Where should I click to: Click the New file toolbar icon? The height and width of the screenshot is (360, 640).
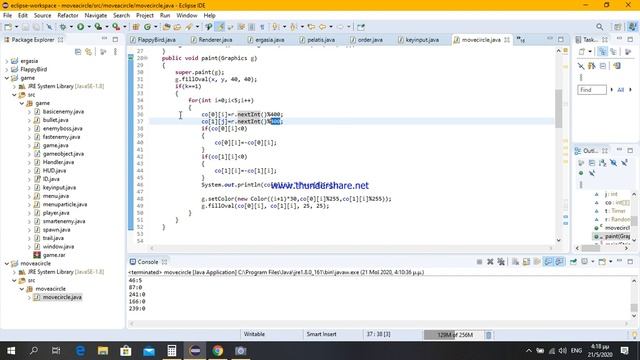[x=8, y=27]
